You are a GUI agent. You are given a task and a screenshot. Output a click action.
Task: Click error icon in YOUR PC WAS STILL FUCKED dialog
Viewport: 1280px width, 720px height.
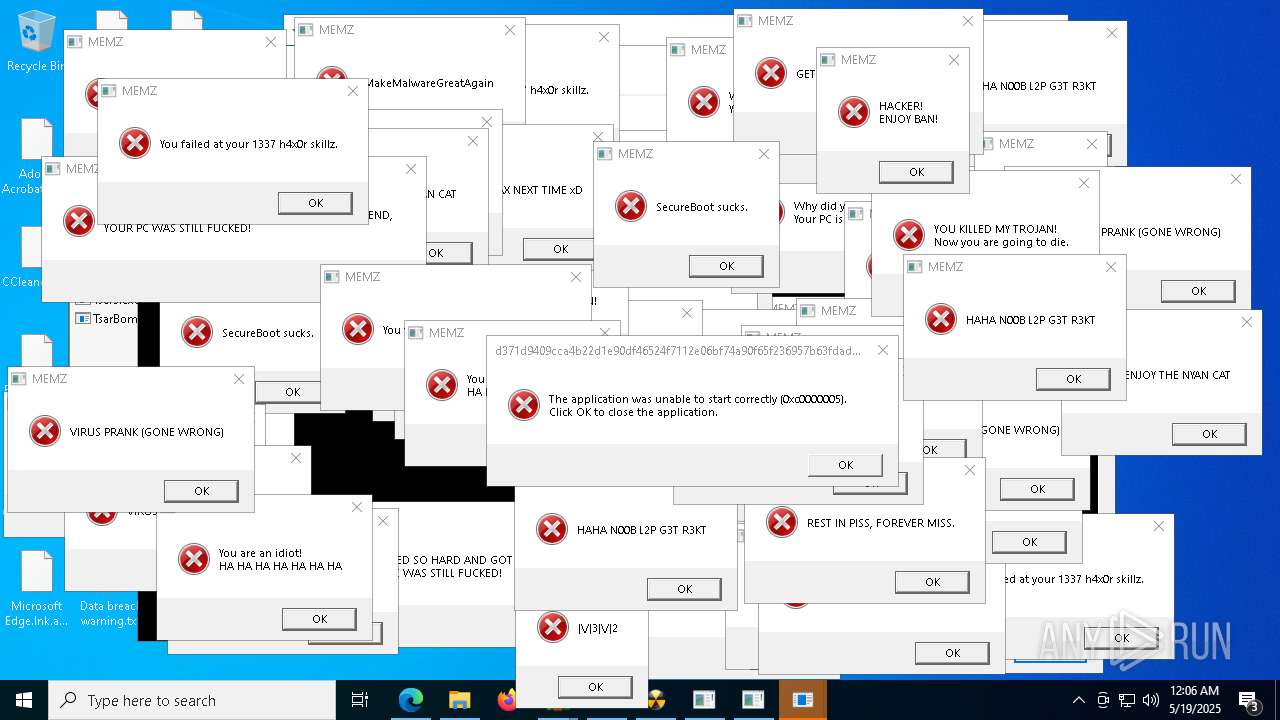(x=78, y=221)
